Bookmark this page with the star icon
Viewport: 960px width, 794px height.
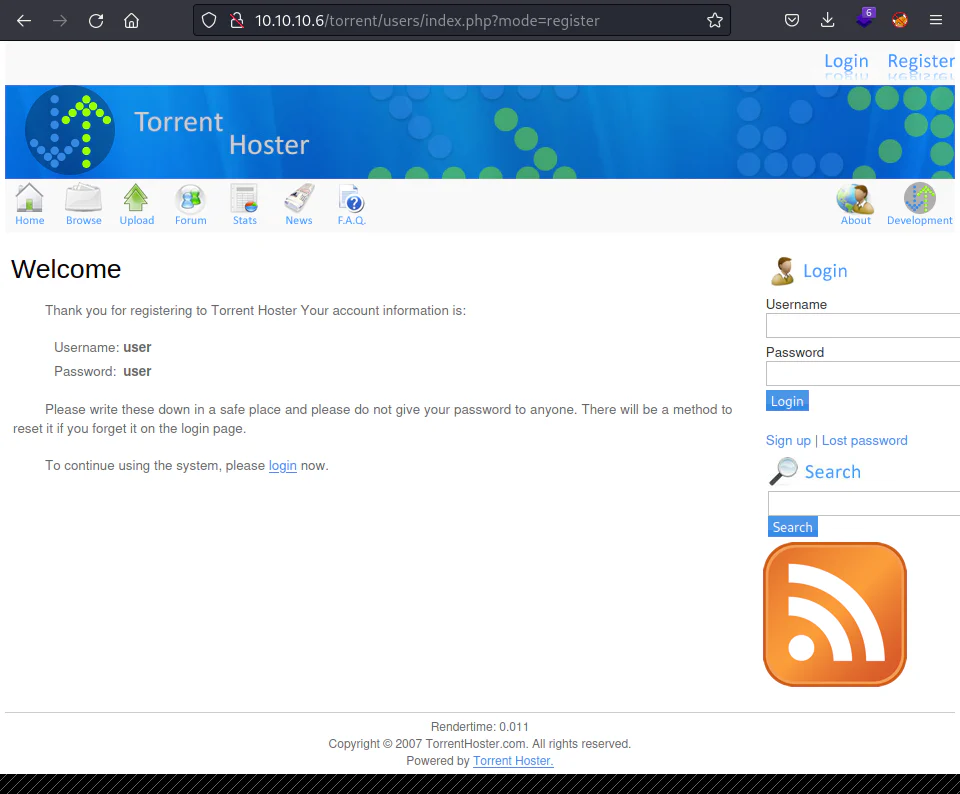click(x=714, y=21)
